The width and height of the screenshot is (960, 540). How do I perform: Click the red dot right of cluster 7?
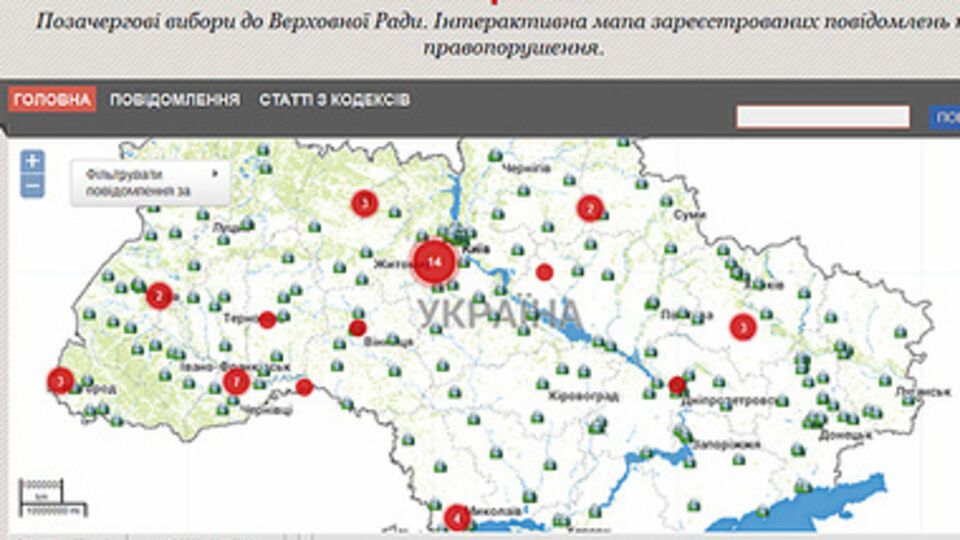304,387
